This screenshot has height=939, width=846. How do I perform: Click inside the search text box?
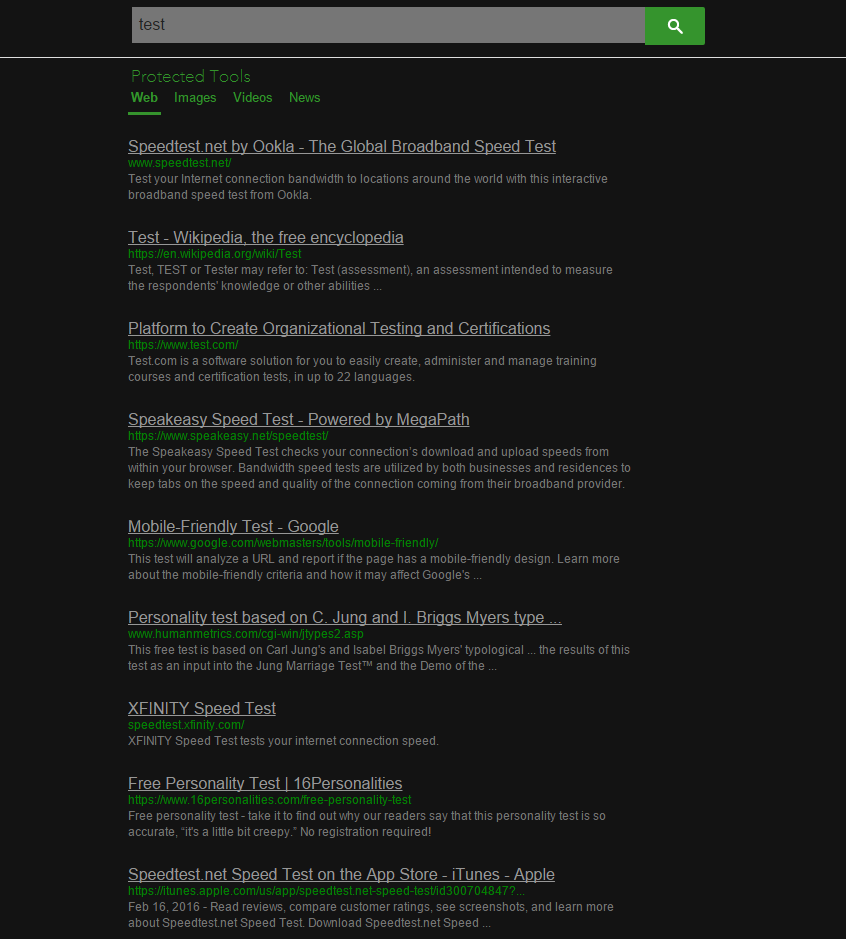click(x=387, y=25)
